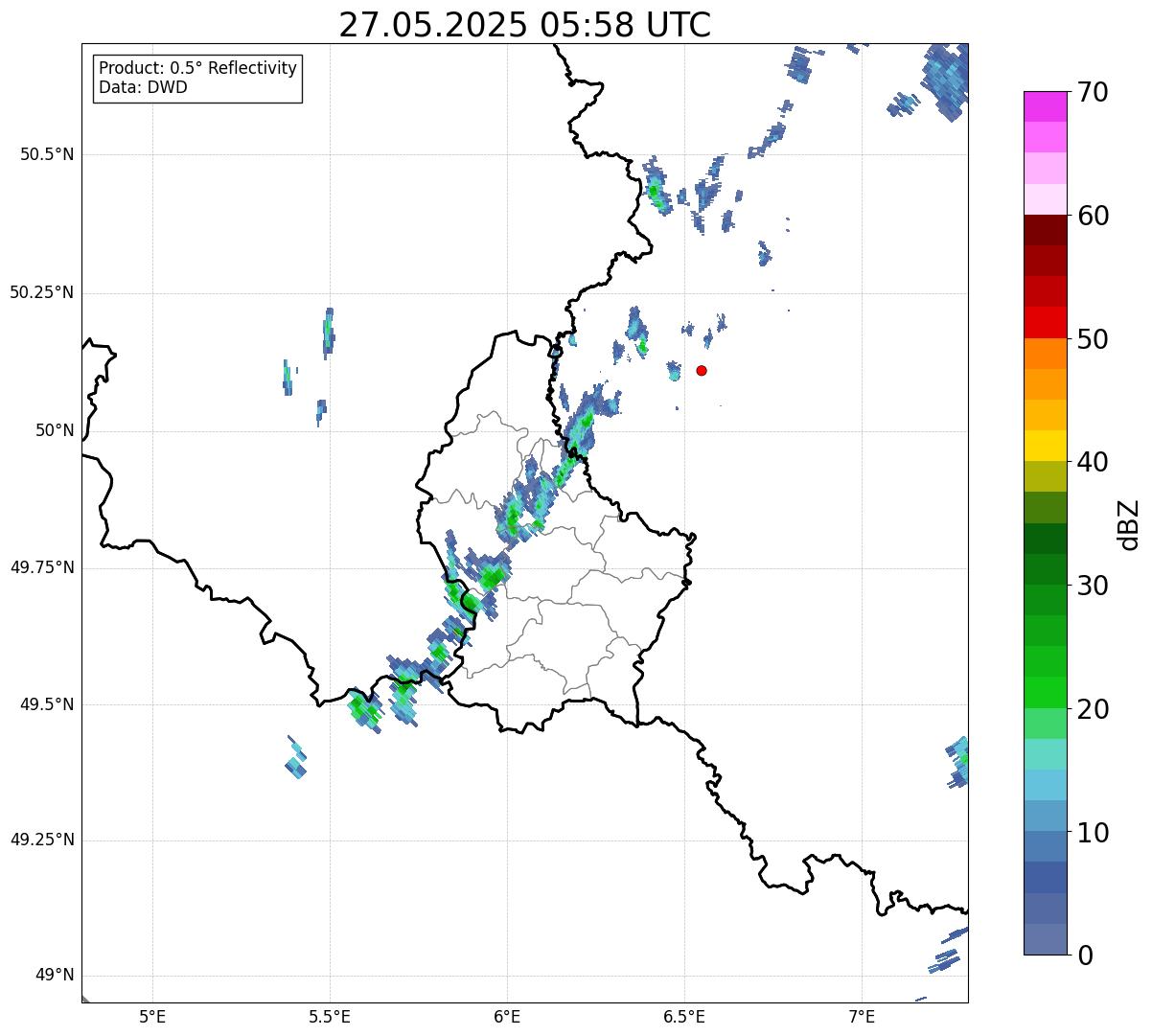
Task: Click the grey-blue bottom colorbar segment at 0
Action: [x=1044, y=939]
